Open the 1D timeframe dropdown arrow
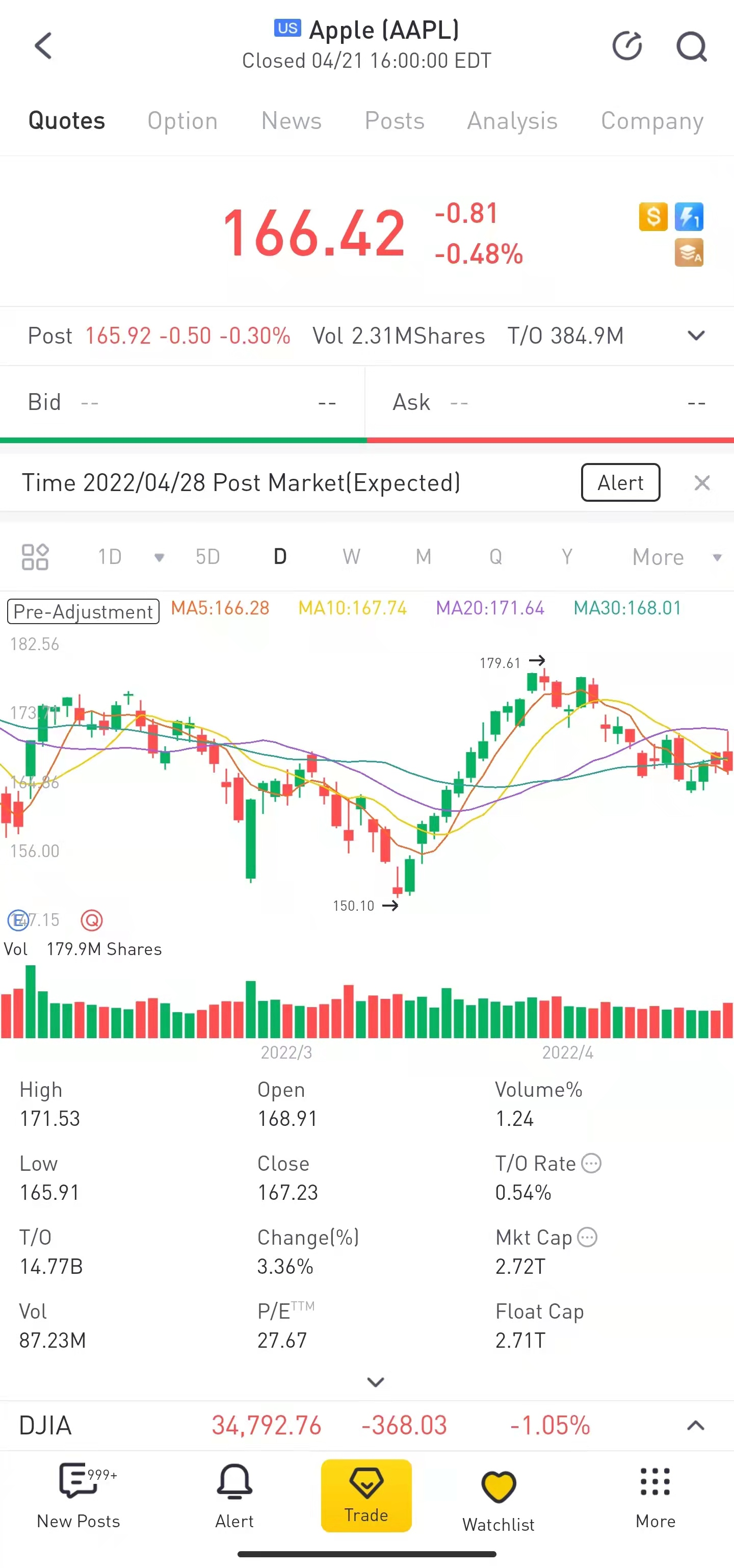Screen dimensions: 734x1568 159,557
